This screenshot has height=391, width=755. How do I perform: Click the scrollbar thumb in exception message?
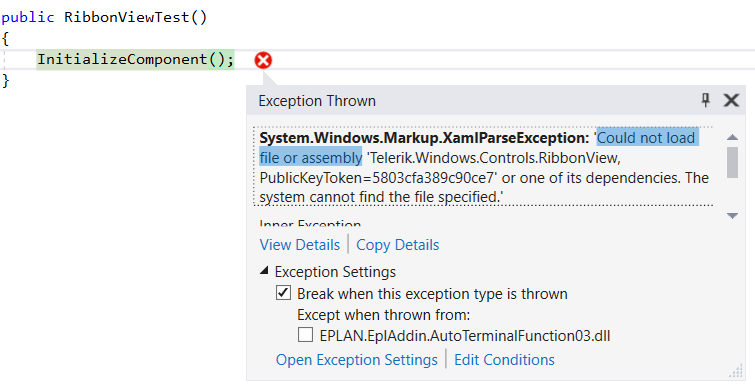tap(732, 162)
